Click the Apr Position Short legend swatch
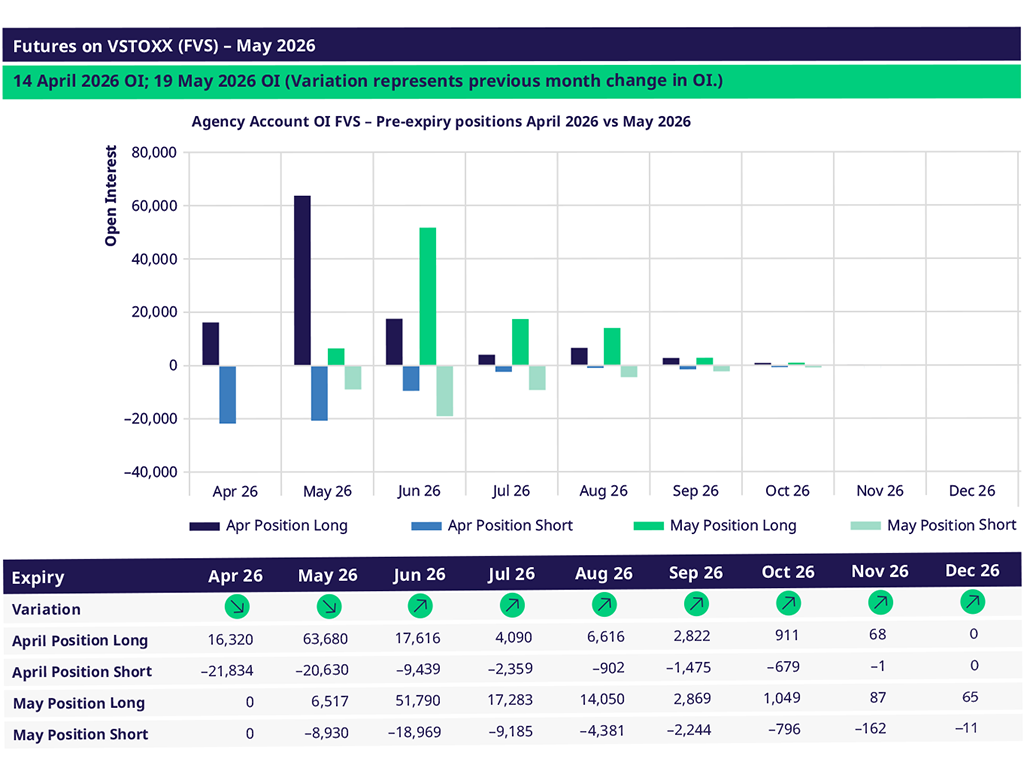The width and height of the screenshot is (1024, 771). [x=426, y=526]
